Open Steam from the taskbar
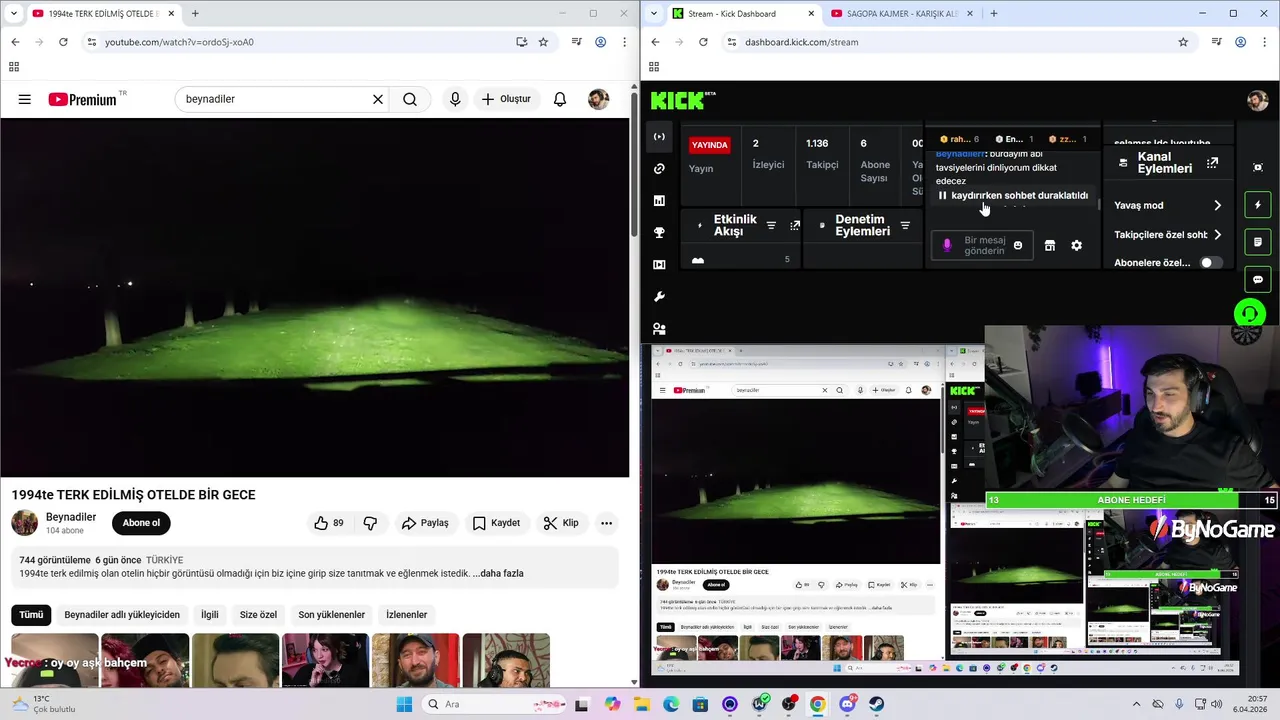The height and width of the screenshot is (720, 1280). pyautogui.click(x=877, y=704)
